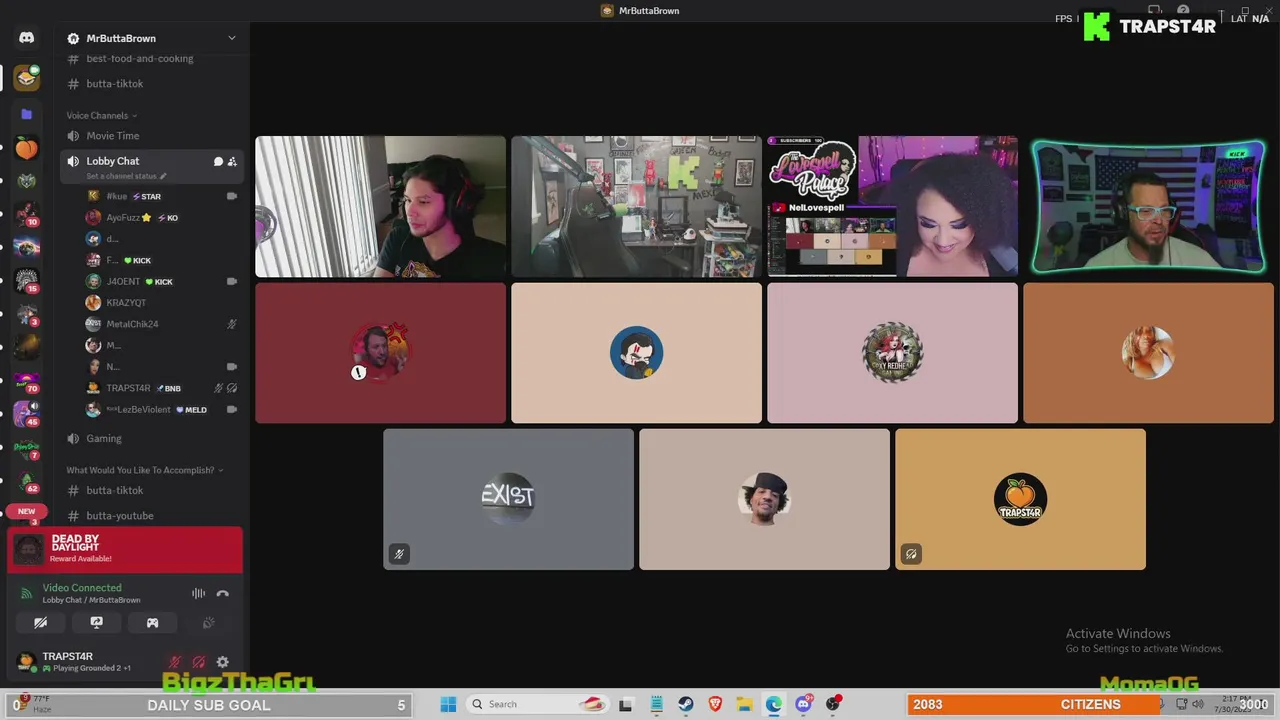The height and width of the screenshot is (720, 1280).
Task: Click Windows taskbar search box
Action: coord(538,704)
